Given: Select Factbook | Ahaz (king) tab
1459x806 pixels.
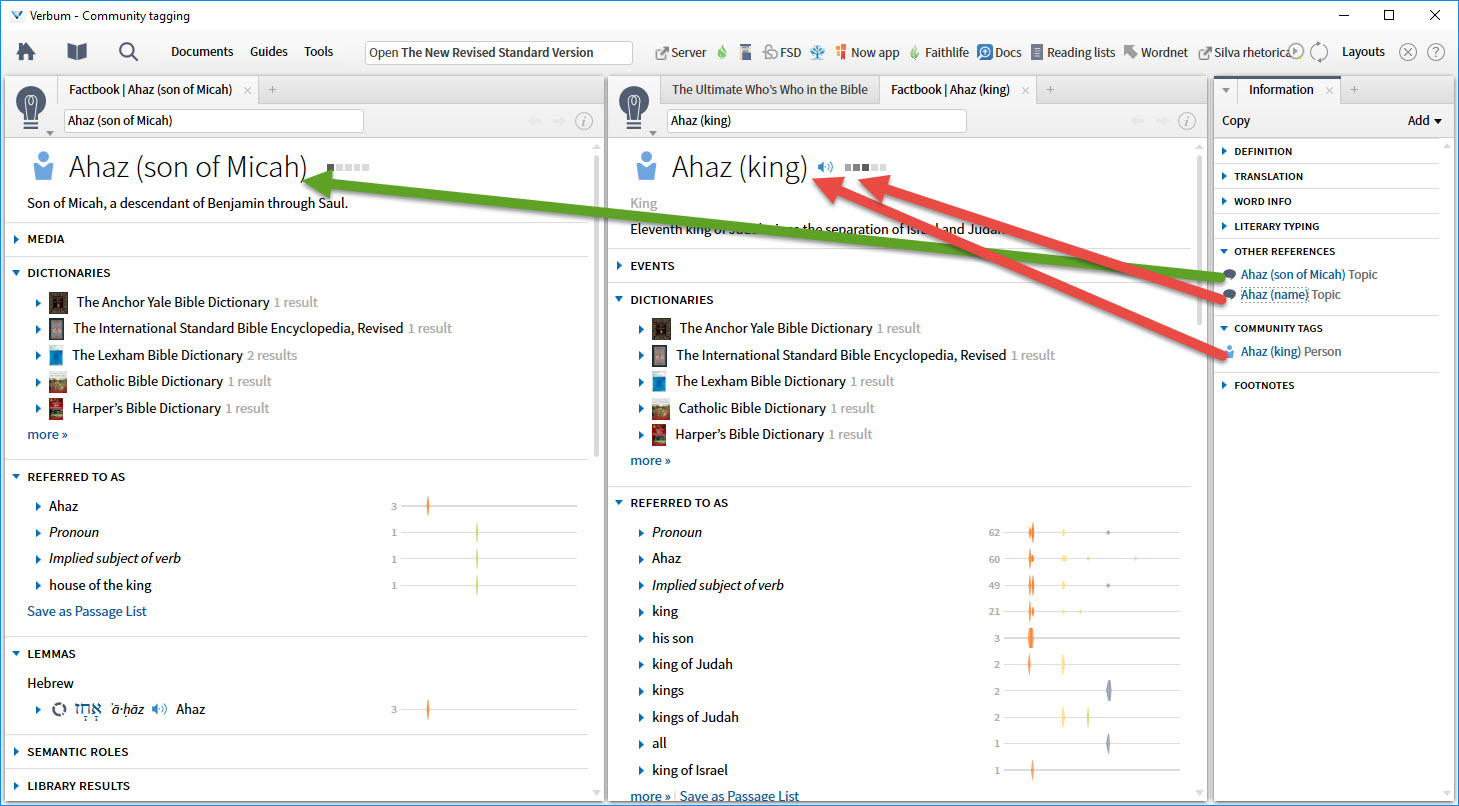Looking at the screenshot, I should coord(950,90).
